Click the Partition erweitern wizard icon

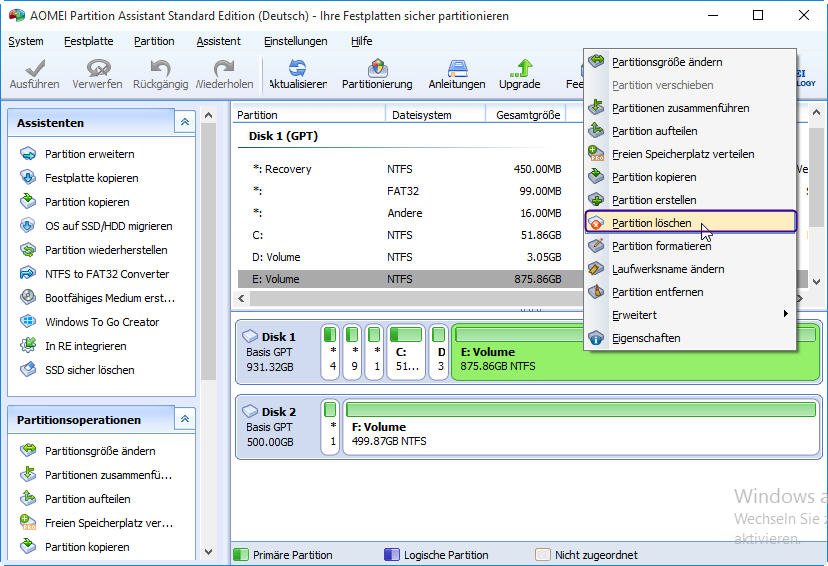pyautogui.click(x=28, y=154)
